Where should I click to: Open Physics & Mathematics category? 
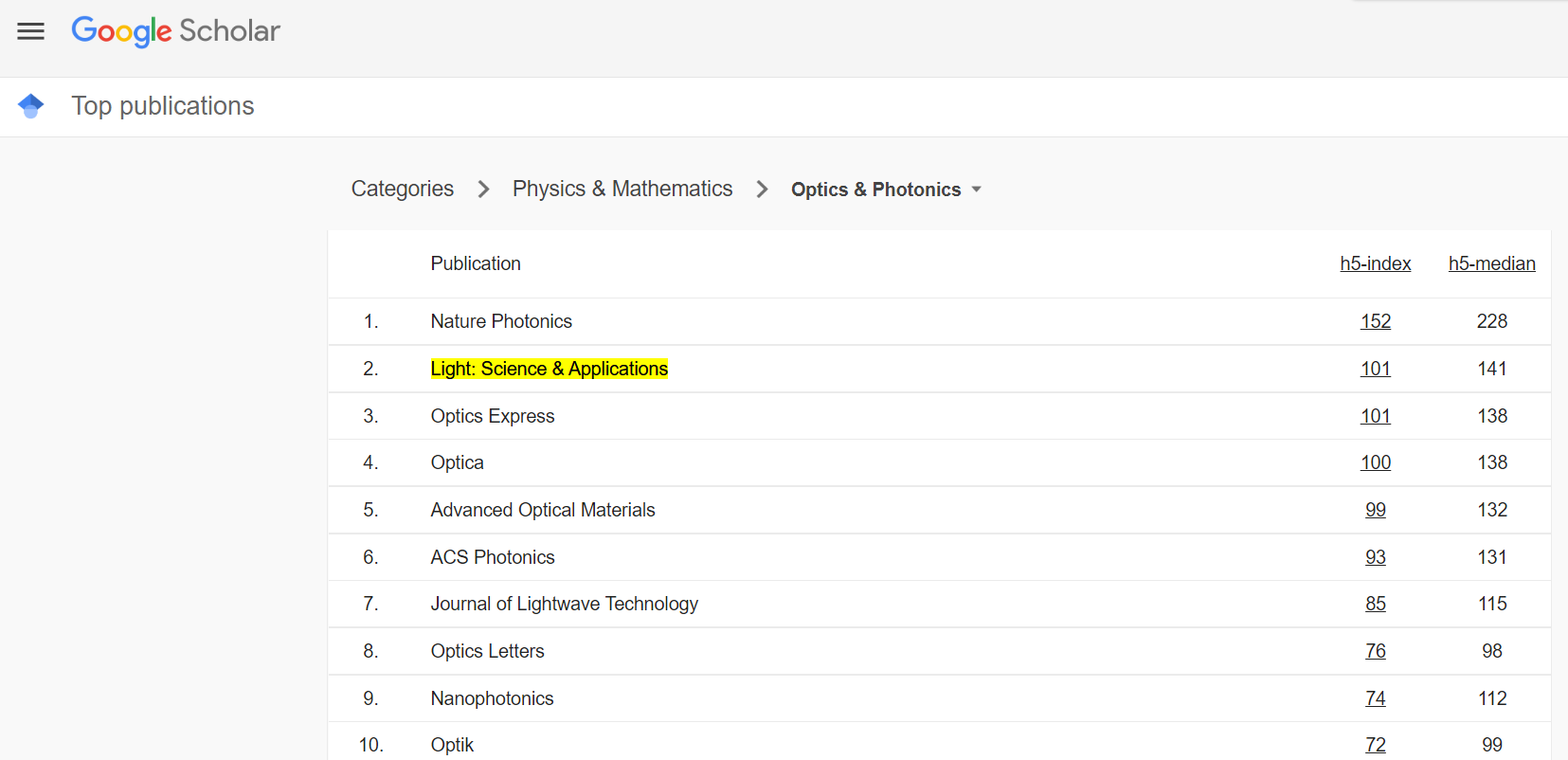622,189
